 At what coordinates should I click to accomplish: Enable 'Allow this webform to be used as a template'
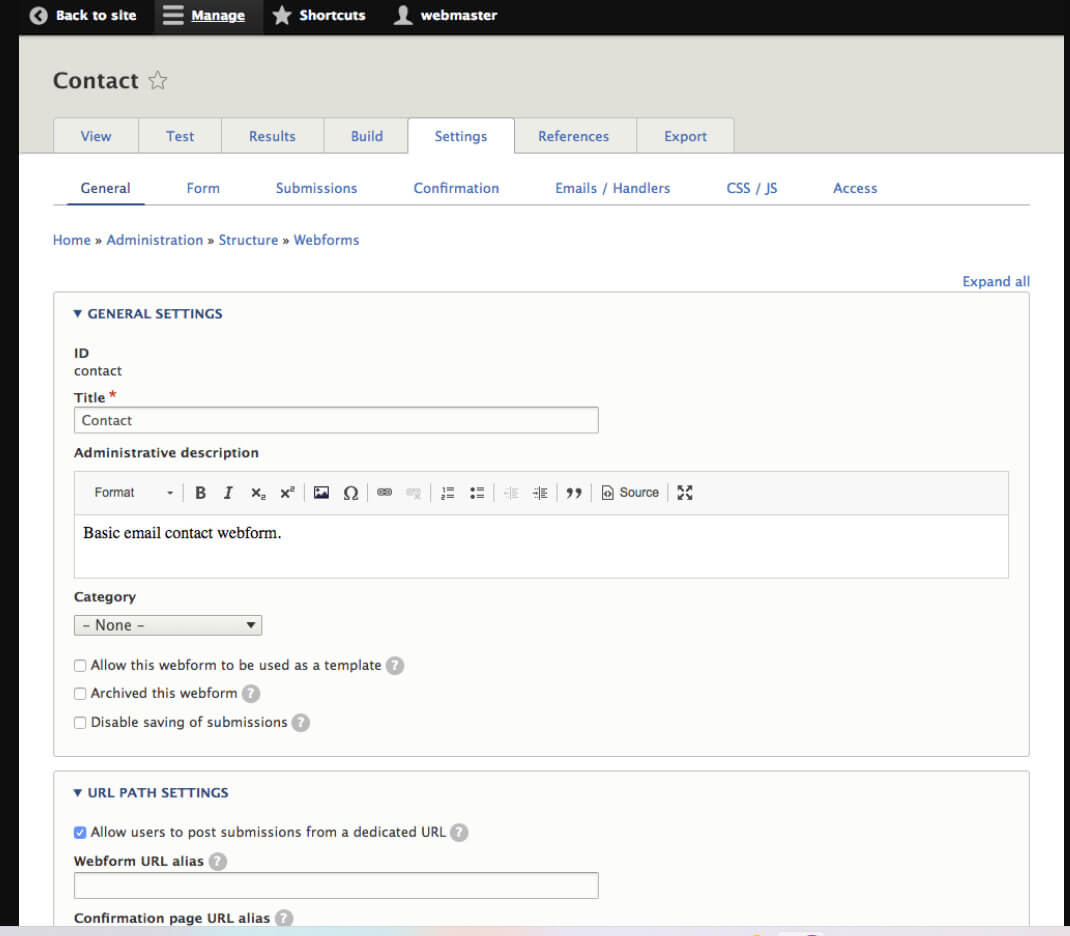coord(80,665)
